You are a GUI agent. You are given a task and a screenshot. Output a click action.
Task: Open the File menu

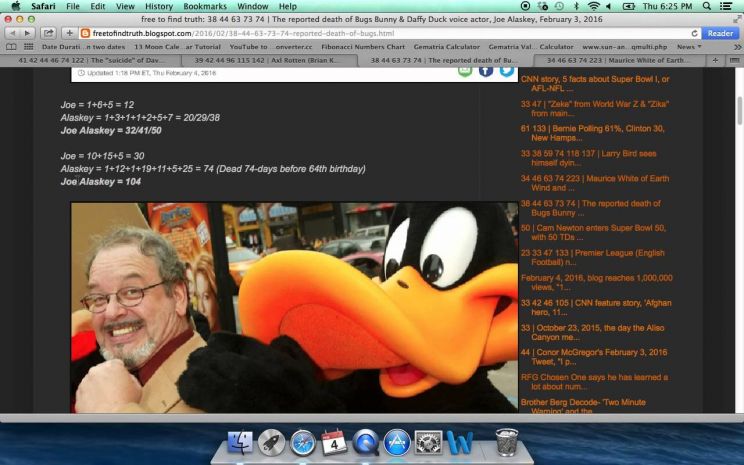[73, 6]
